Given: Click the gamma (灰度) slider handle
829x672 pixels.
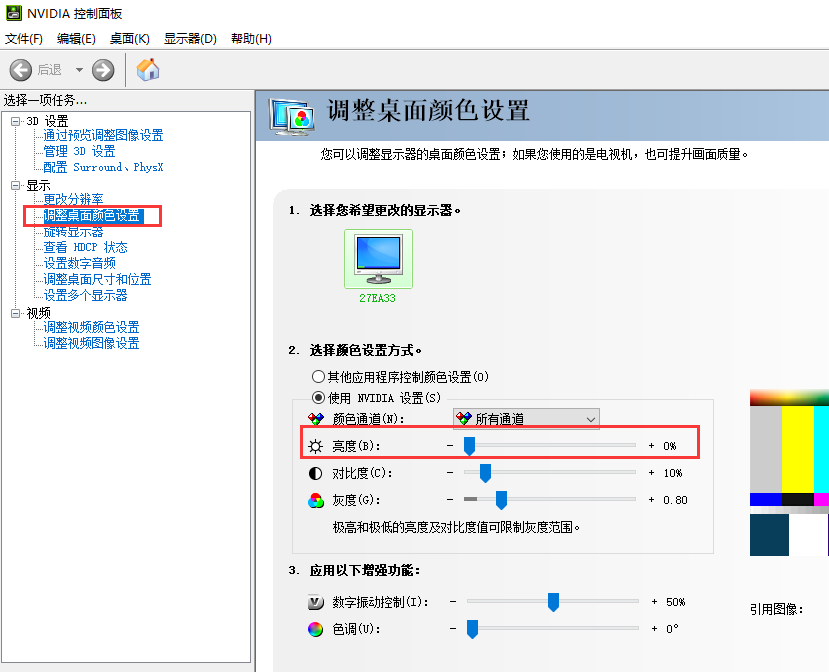Looking at the screenshot, I should [x=501, y=500].
